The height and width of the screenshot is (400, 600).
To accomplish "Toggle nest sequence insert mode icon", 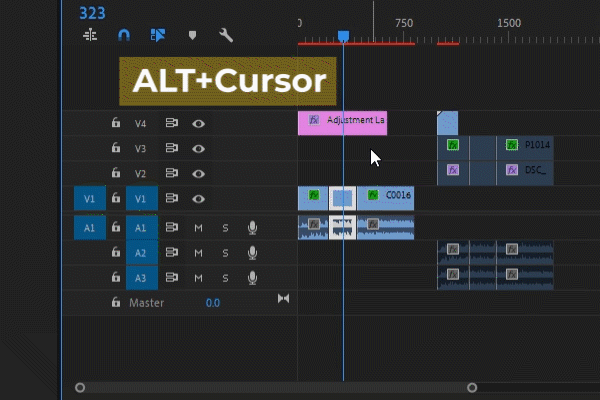I will pyautogui.click(x=90, y=35).
